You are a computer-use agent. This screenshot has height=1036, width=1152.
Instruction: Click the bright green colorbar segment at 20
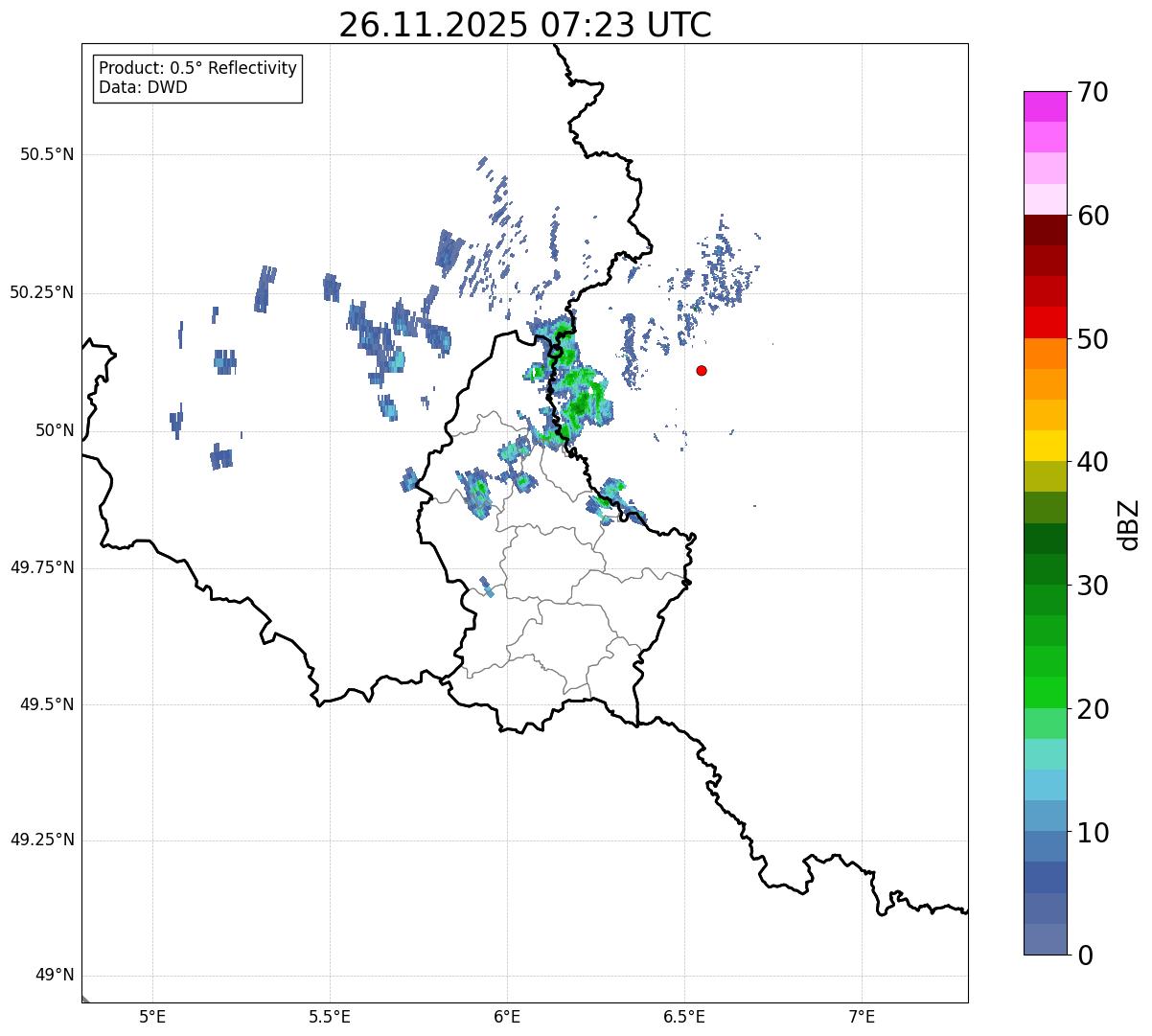tap(1045, 692)
